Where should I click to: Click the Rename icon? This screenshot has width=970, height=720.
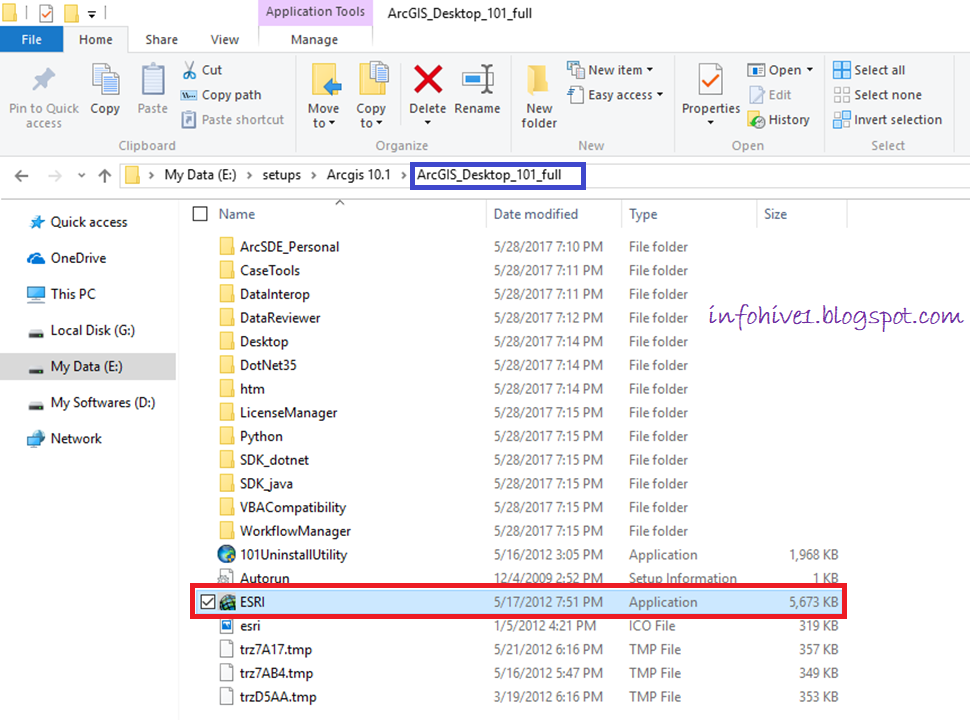tap(478, 79)
